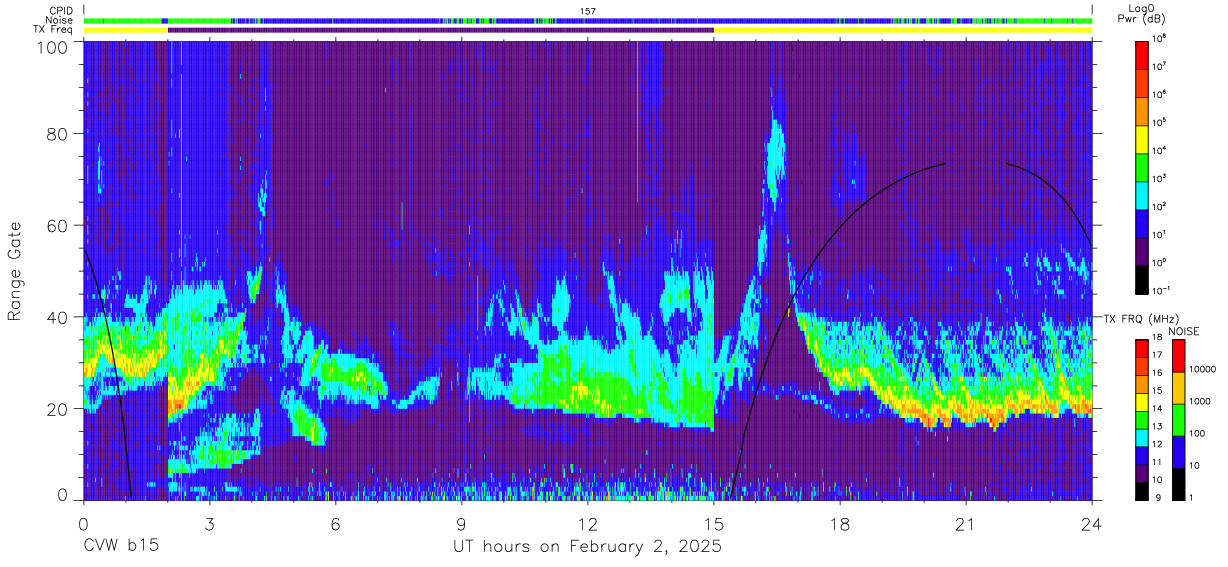The image size is (1228, 567).
Task: Click the NOISE colorbar tick label '1000'
Action: [1200, 402]
